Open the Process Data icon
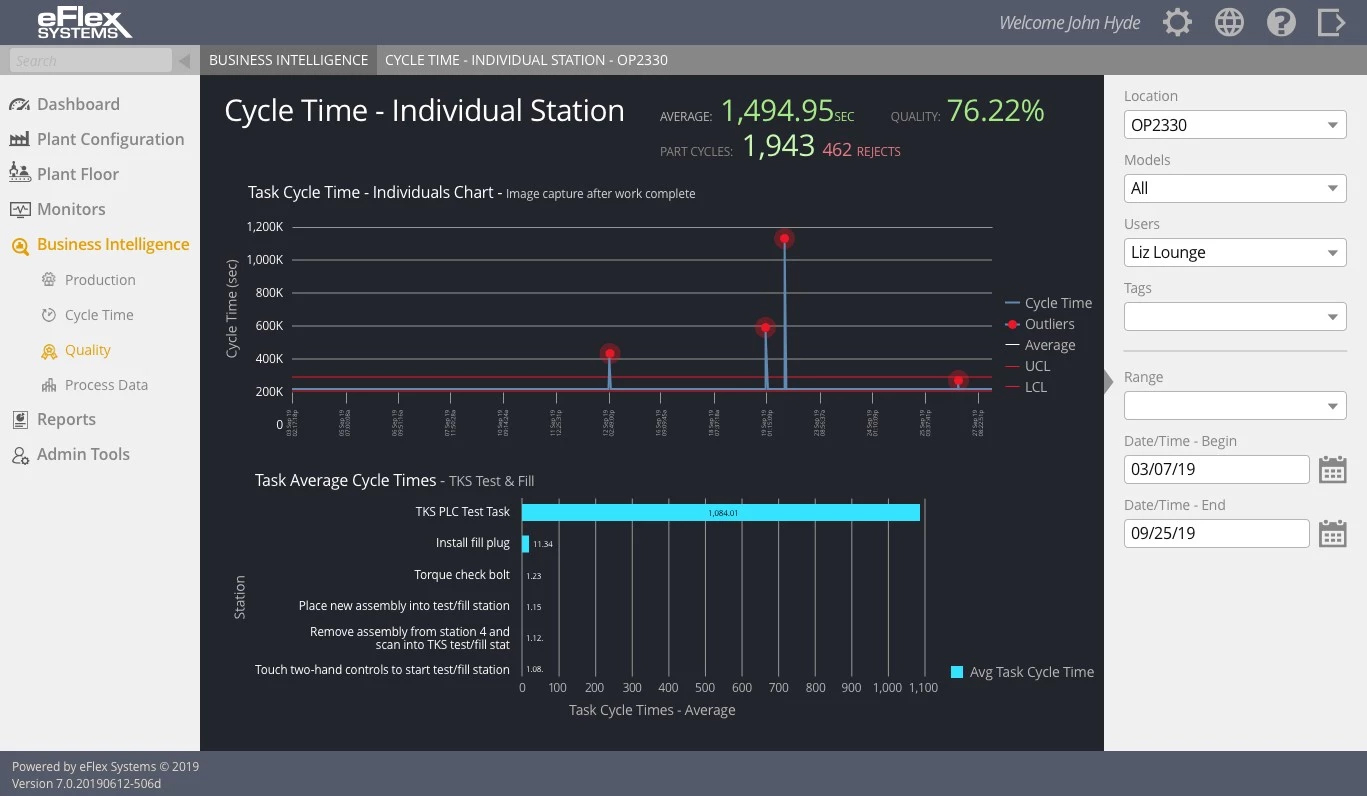Image resolution: width=1367 pixels, height=796 pixels. [x=48, y=384]
